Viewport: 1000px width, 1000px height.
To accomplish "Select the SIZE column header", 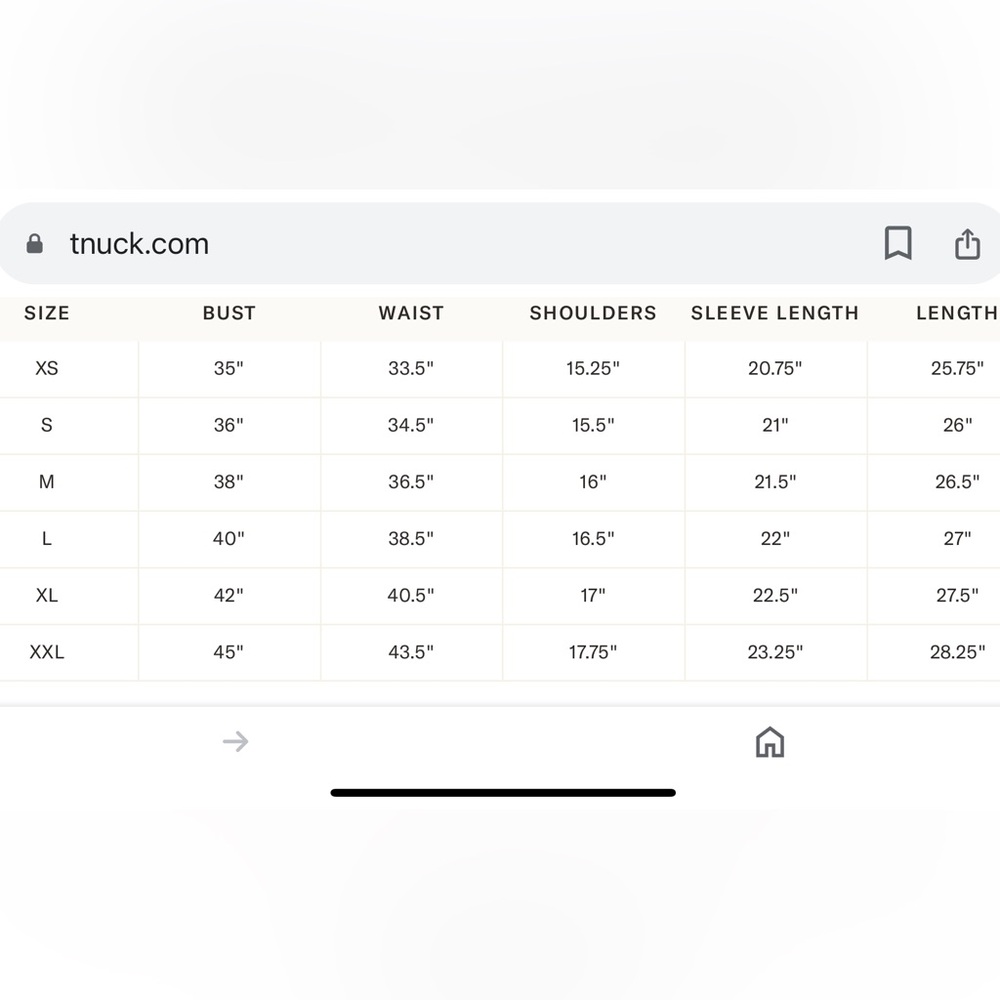I will coord(47,313).
